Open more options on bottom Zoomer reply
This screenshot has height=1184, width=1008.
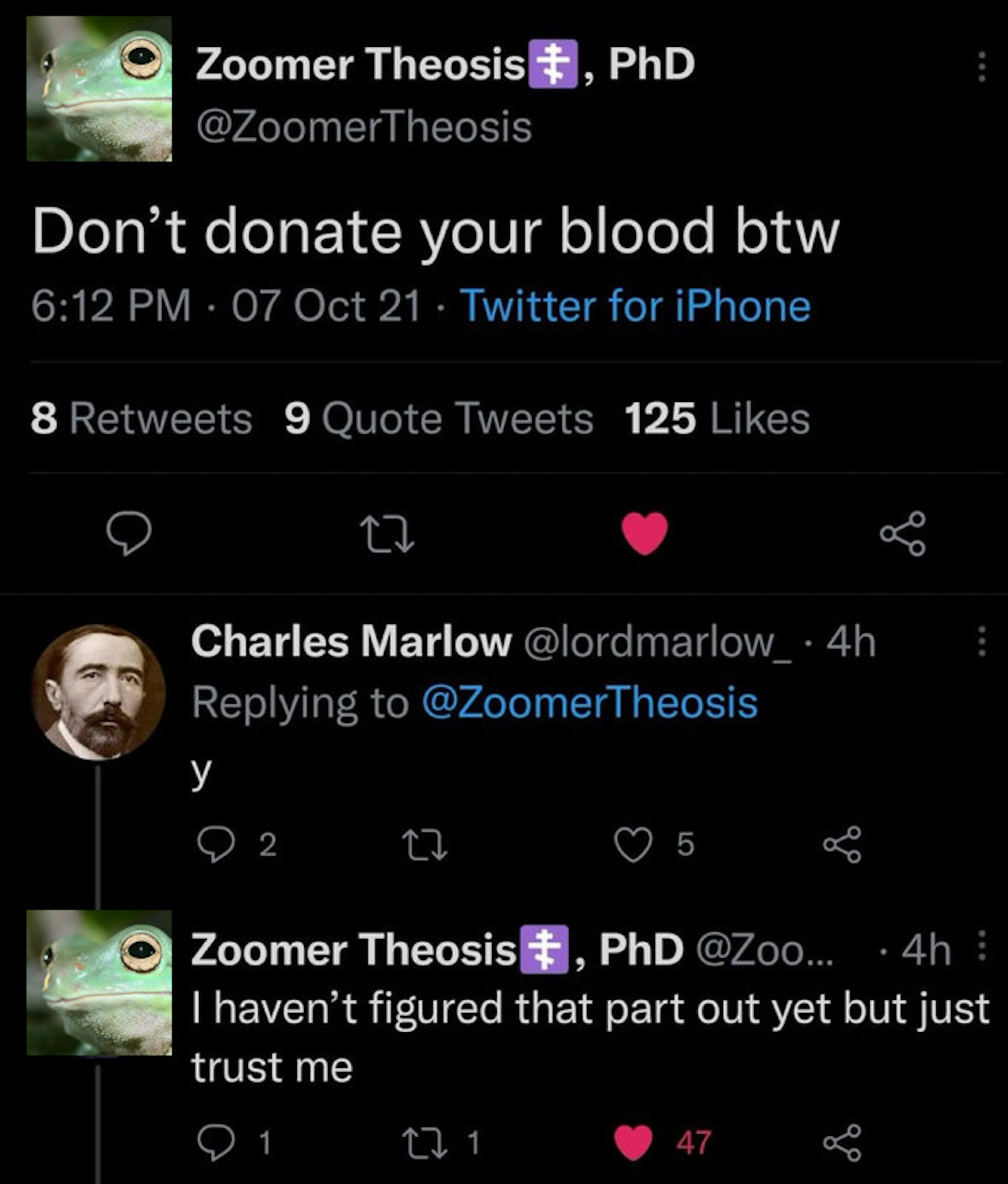pyautogui.click(x=981, y=946)
